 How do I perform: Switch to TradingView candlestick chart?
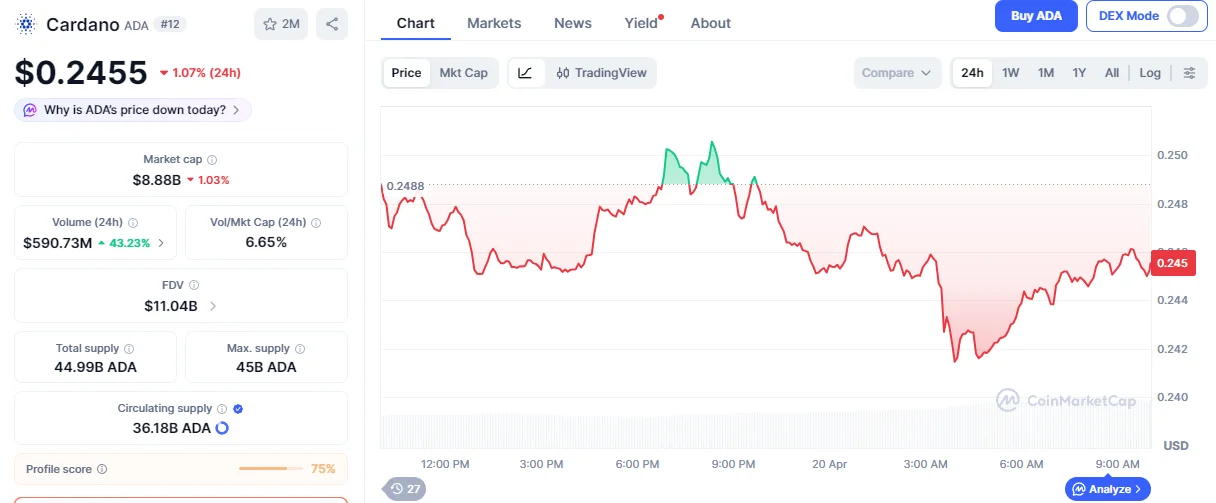(602, 73)
